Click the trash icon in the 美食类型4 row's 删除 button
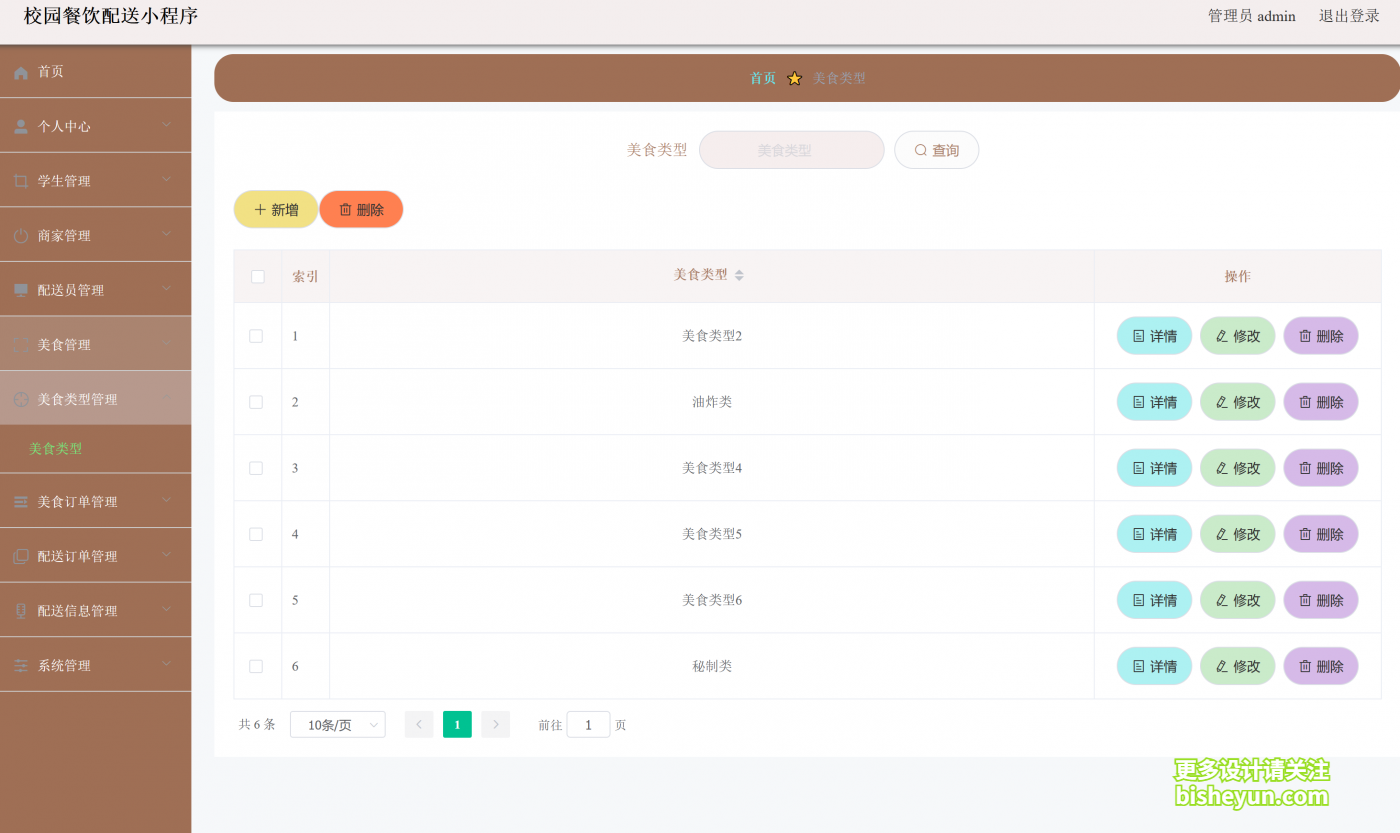Screen dimensions: 1400x833 tap(1305, 468)
